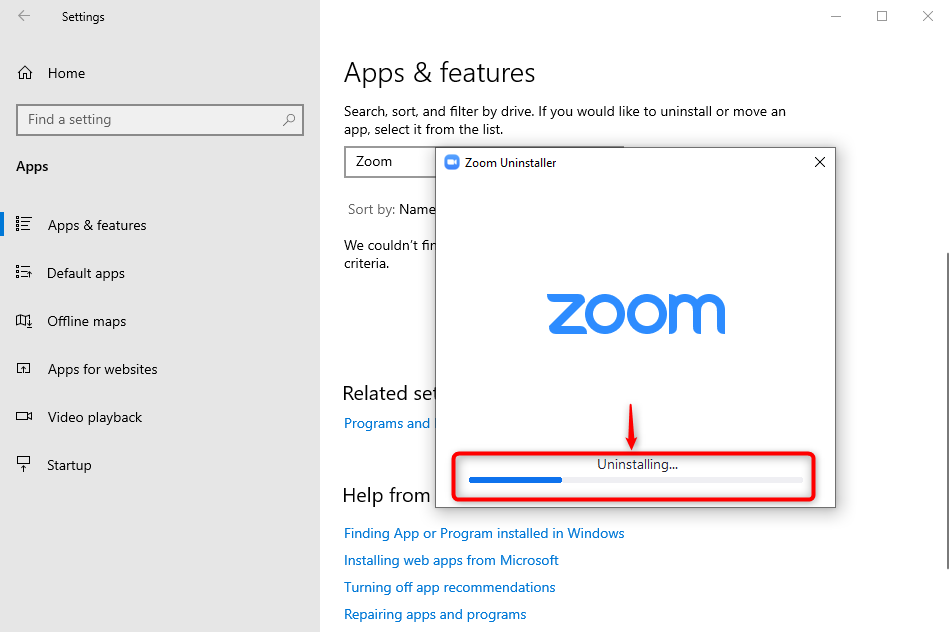Click the Uninstalling progress bar
The width and height of the screenshot is (951, 632).
[x=636, y=480]
